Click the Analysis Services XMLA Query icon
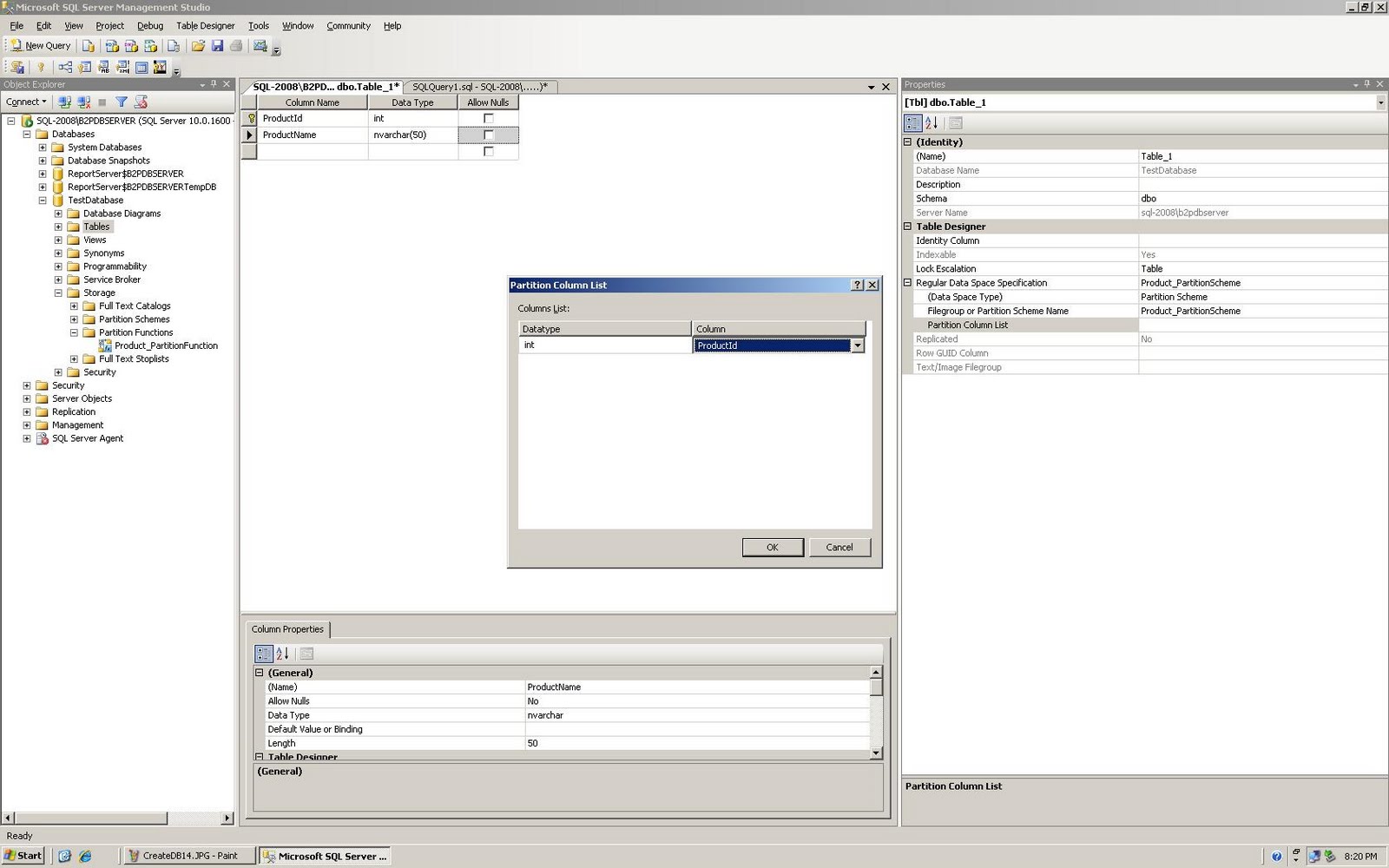 (x=150, y=46)
